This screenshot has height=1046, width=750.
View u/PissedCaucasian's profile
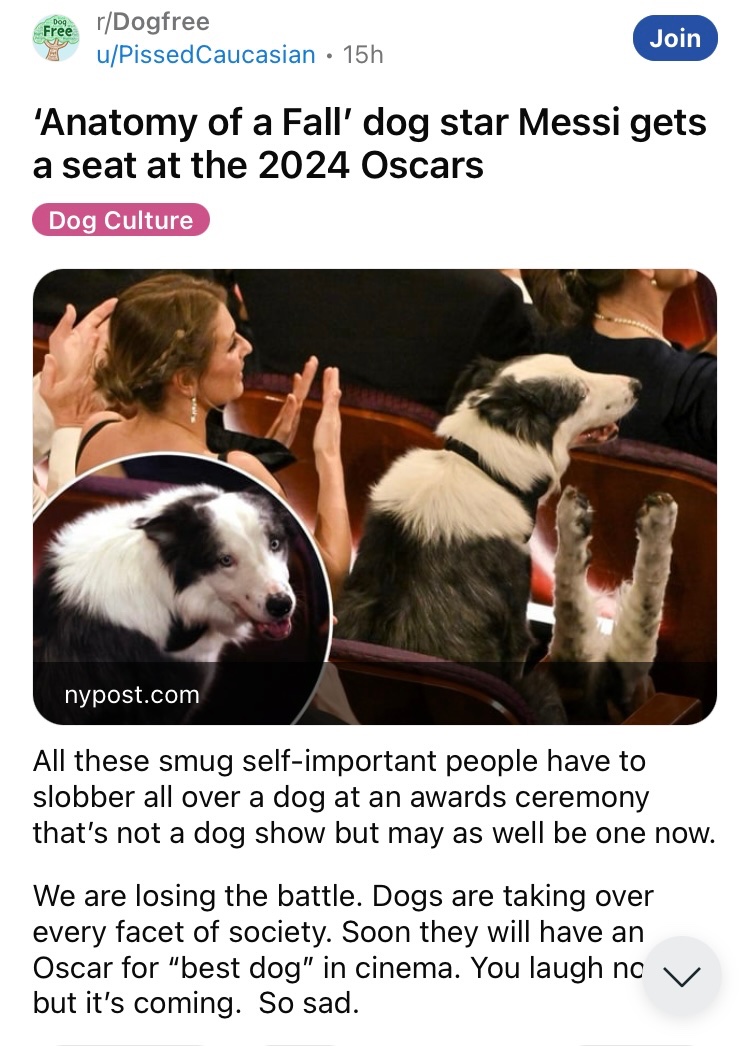coord(206,55)
